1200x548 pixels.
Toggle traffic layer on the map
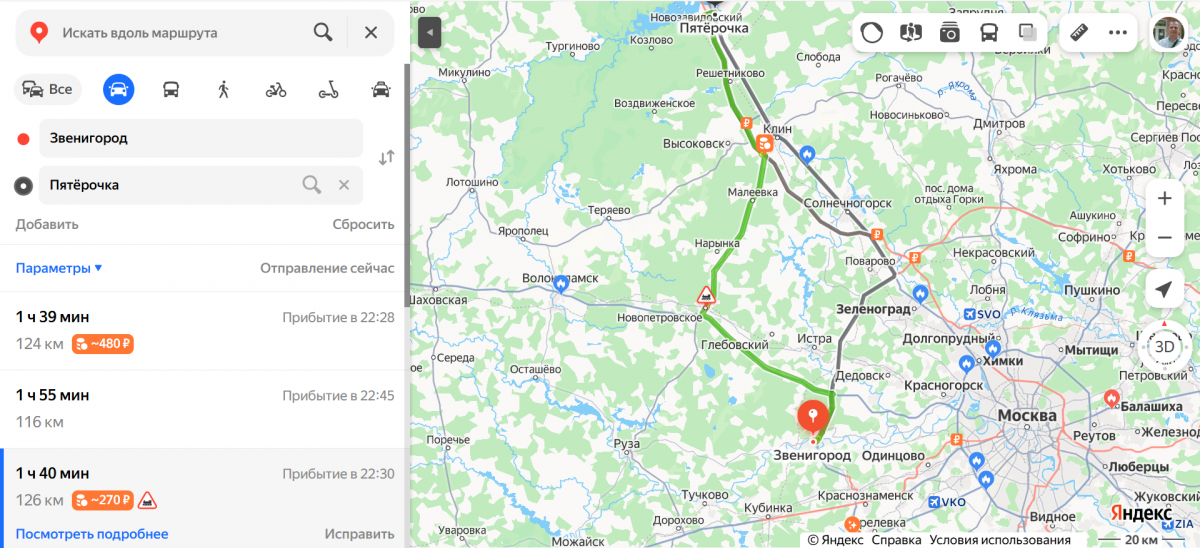pyautogui.click(x=872, y=32)
